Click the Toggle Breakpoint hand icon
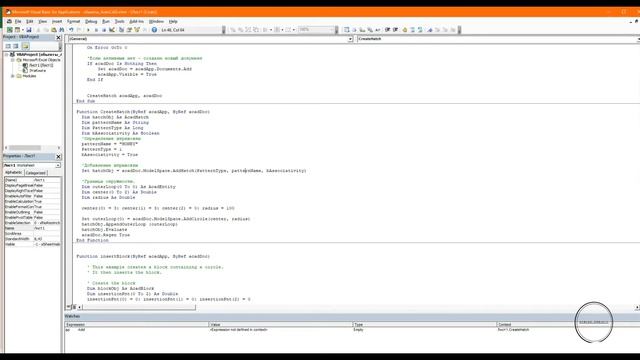The height and width of the screenshot is (360, 640). coord(404,30)
